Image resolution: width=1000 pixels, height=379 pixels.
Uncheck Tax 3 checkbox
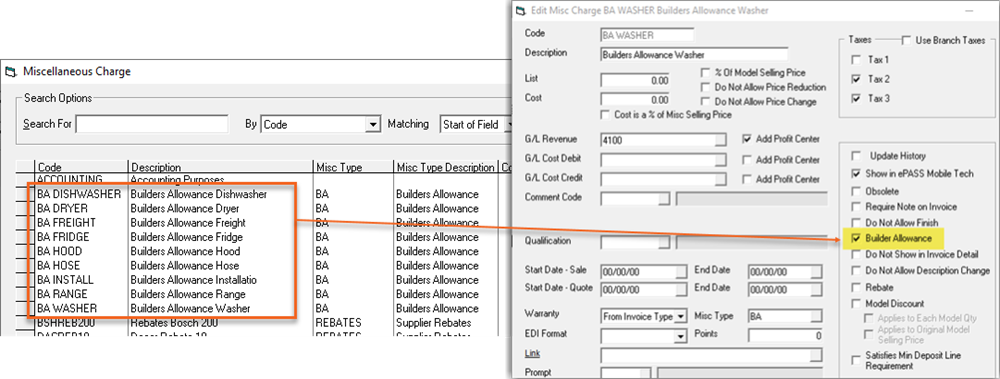pyautogui.click(x=856, y=98)
